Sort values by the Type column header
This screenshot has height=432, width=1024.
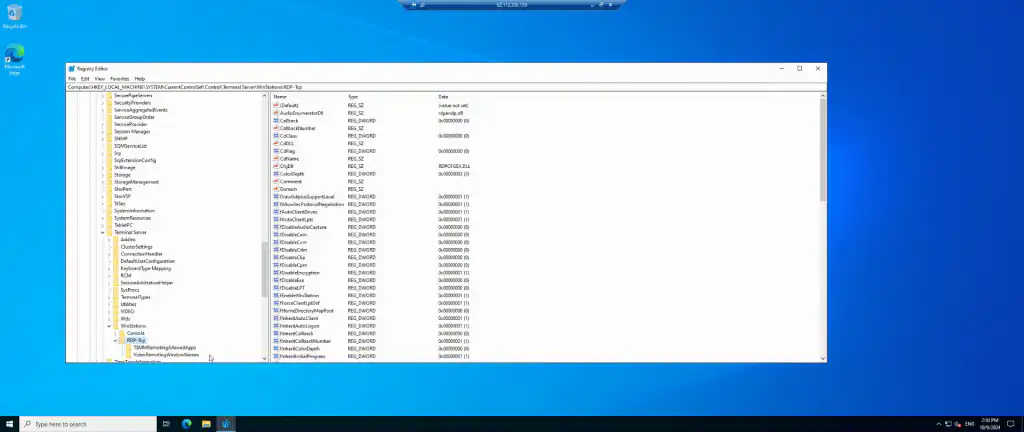coord(353,96)
